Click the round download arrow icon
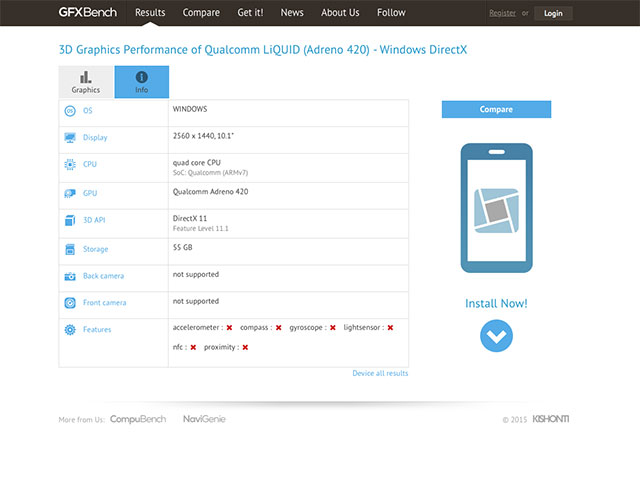Viewport: 640px width, 480px height. pos(496,336)
